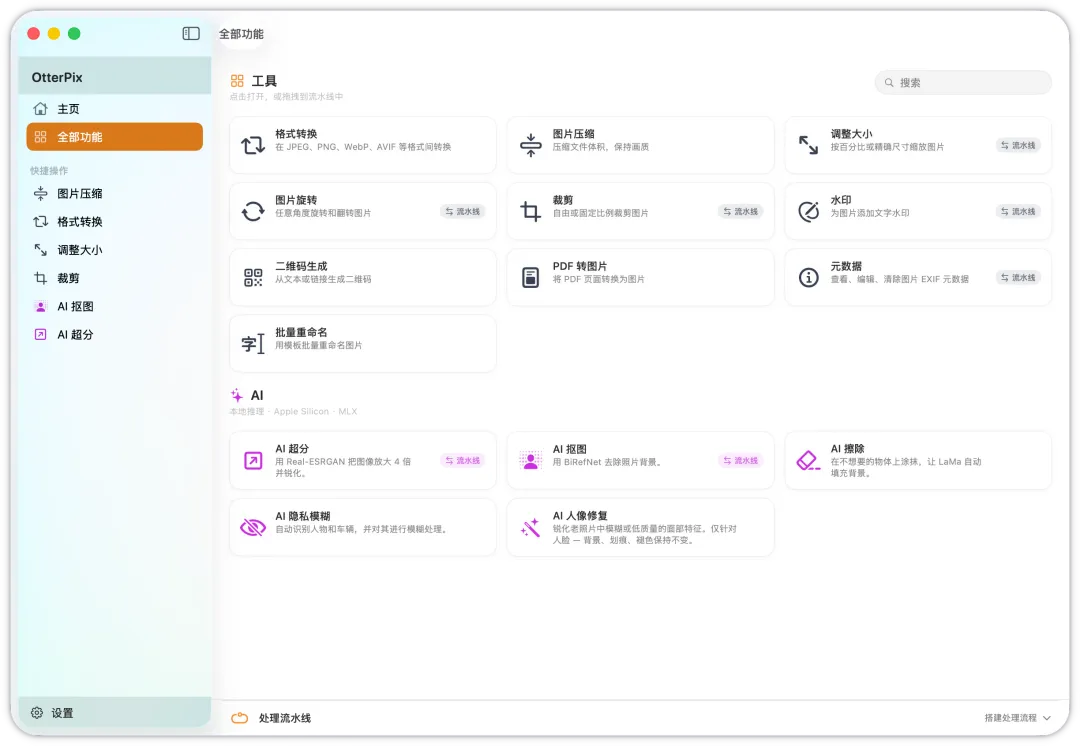
Task: Click the 流水线 badge on AI 超分 card
Action: (x=462, y=460)
